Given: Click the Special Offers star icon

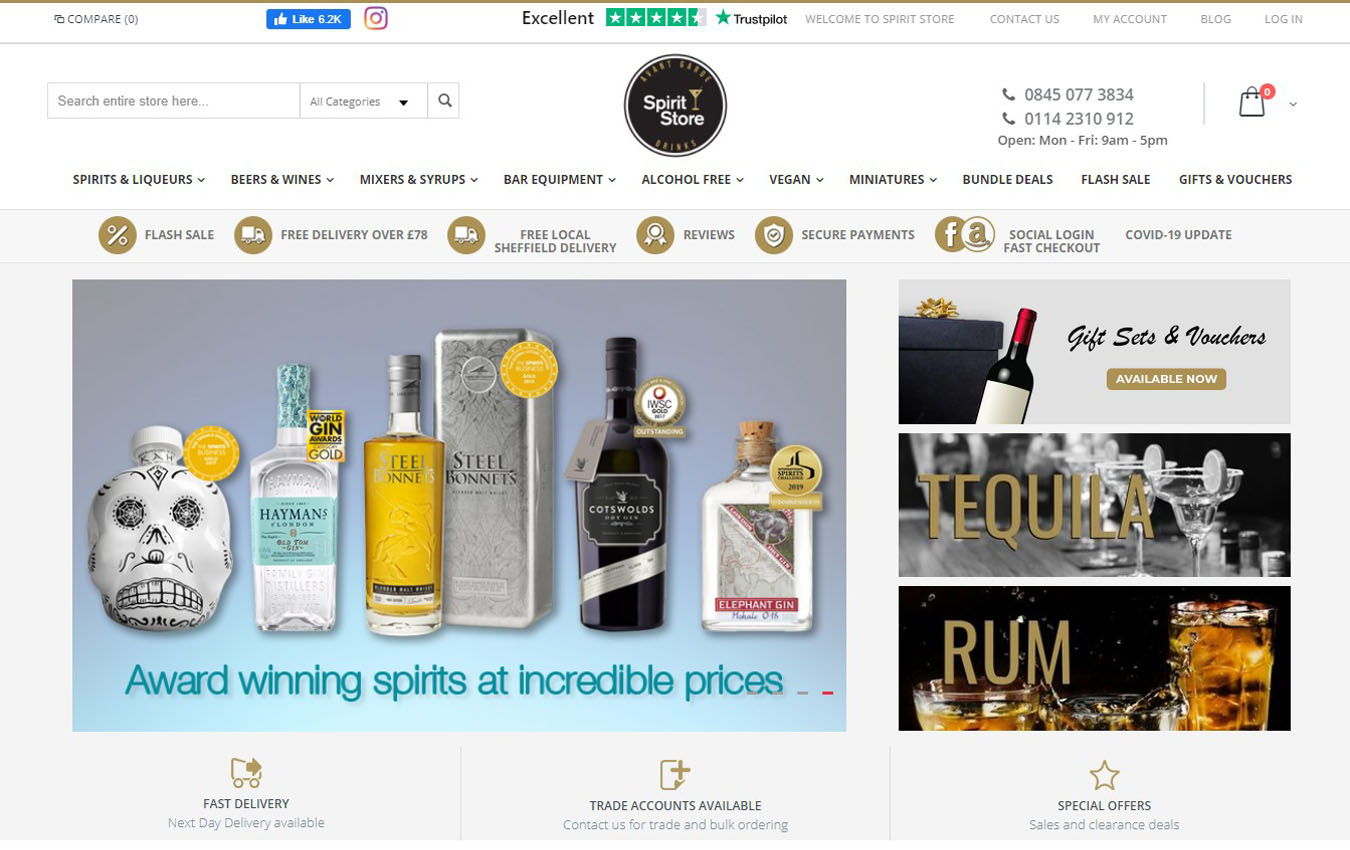Looking at the screenshot, I should pos(1104,775).
